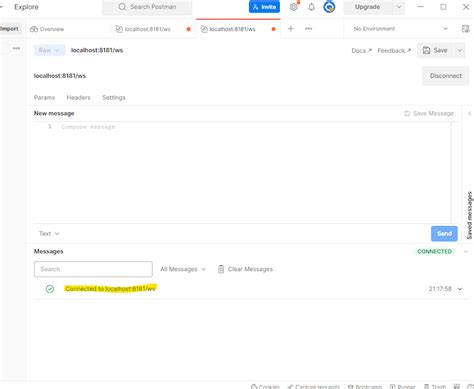Open the tab options three-dots icon
Viewport: 474px width, 389px height.
click(308, 29)
